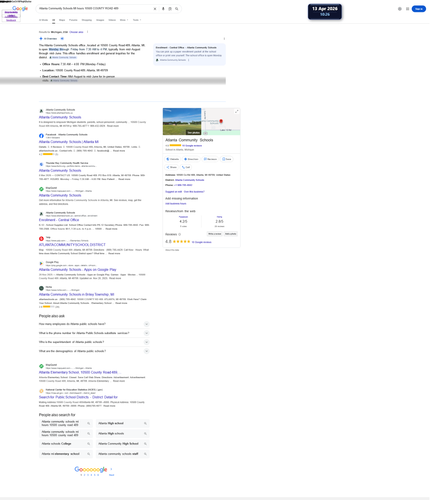
Task: Expand question about how many employees
Action: tap(94, 324)
